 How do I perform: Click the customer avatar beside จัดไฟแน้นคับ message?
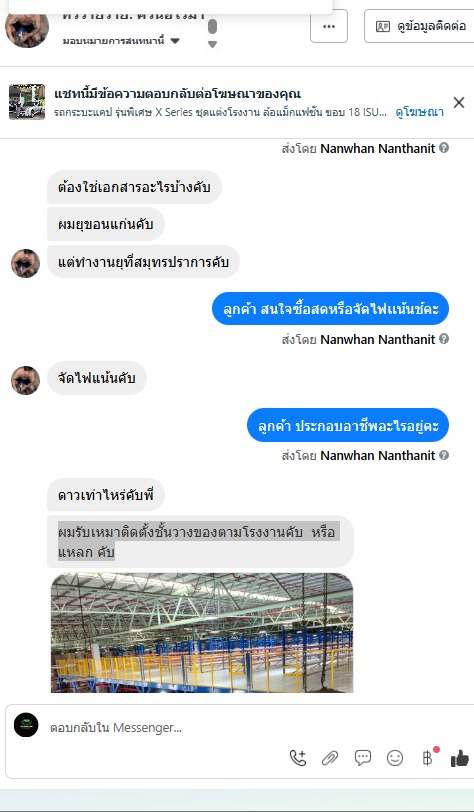pos(25,380)
